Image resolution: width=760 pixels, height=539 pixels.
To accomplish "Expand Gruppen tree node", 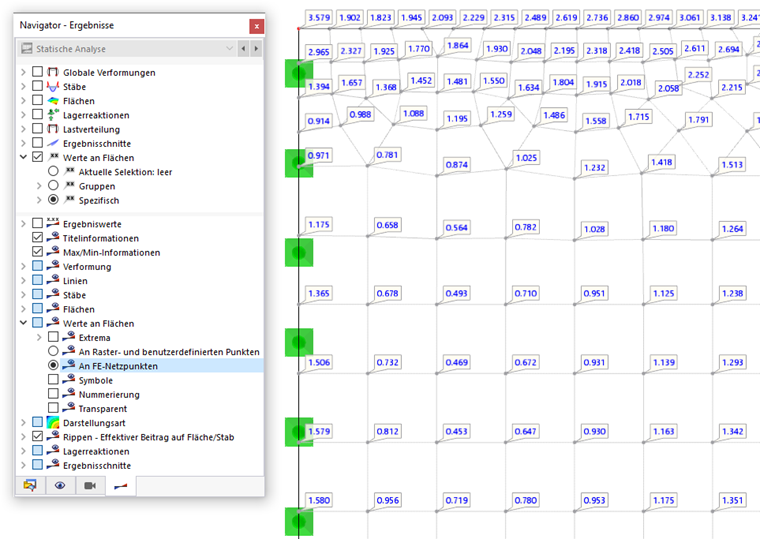I will click(x=39, y=186).
